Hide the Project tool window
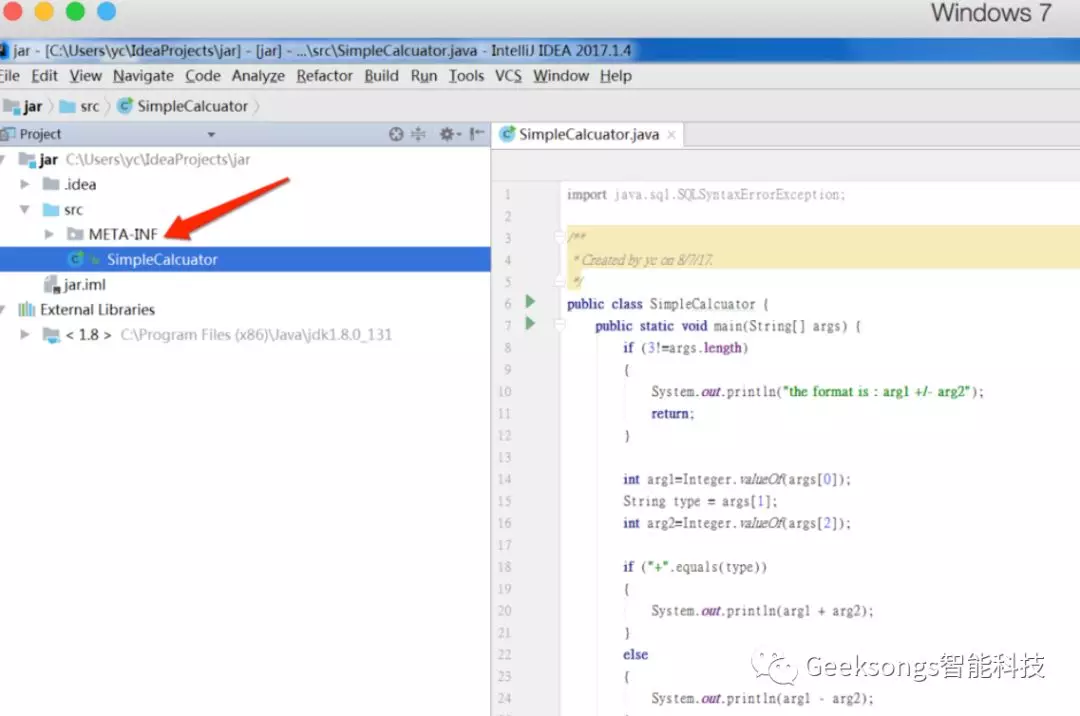 tap(477, 134)
